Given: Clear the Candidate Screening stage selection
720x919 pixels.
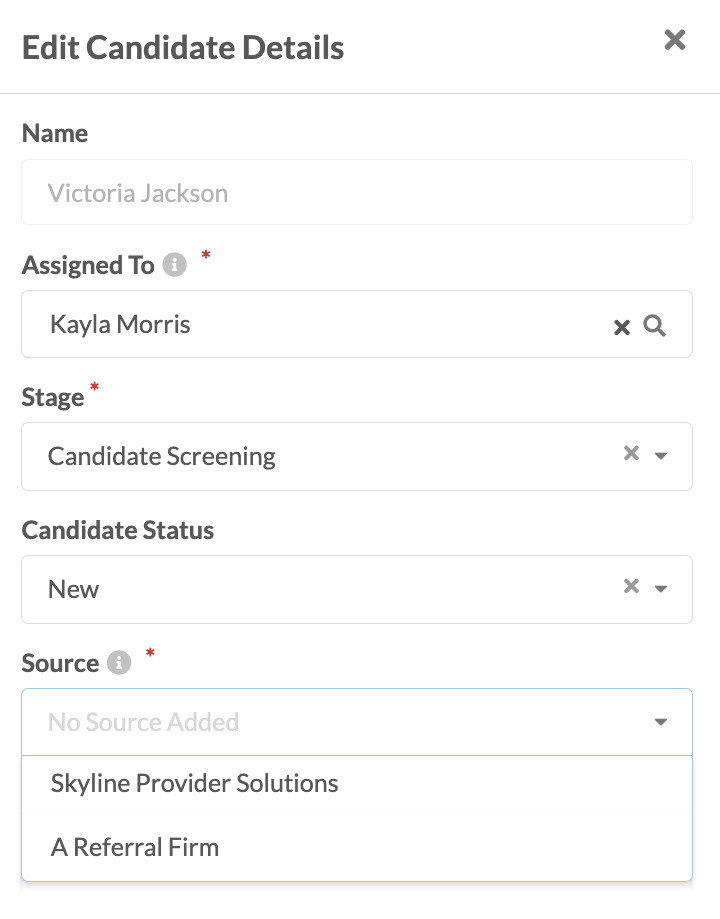Looking at the screenshot, I should [631, 453].
